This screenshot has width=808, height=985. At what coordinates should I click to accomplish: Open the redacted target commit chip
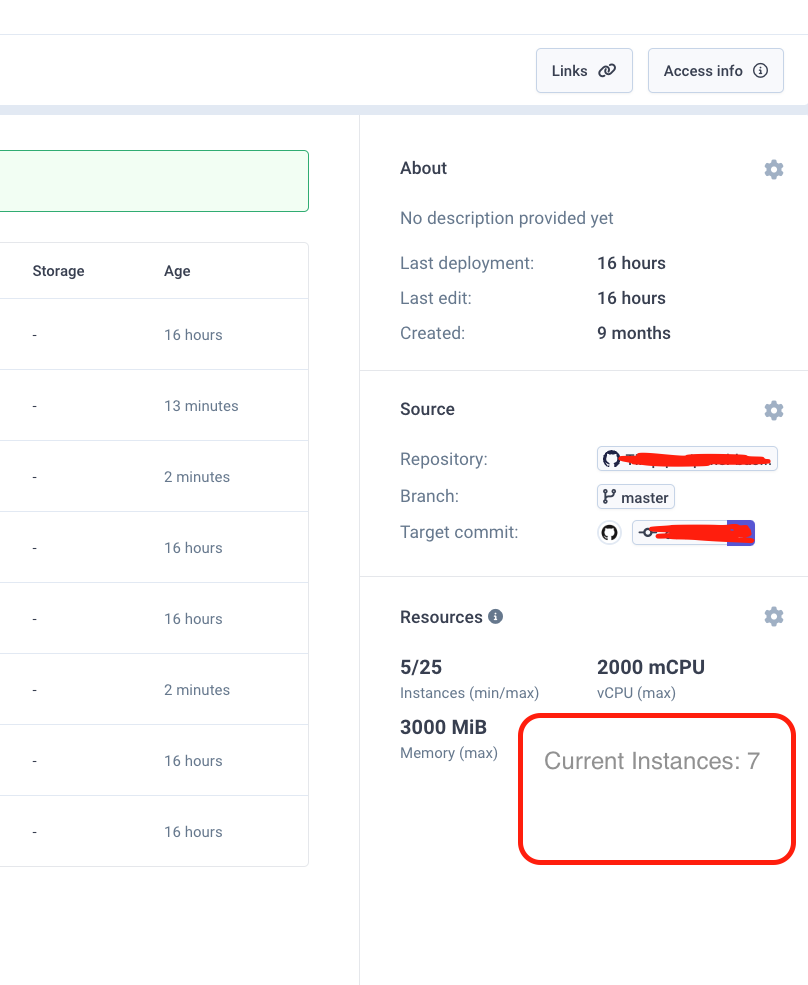pyautogui.click(x=692, y=533)
